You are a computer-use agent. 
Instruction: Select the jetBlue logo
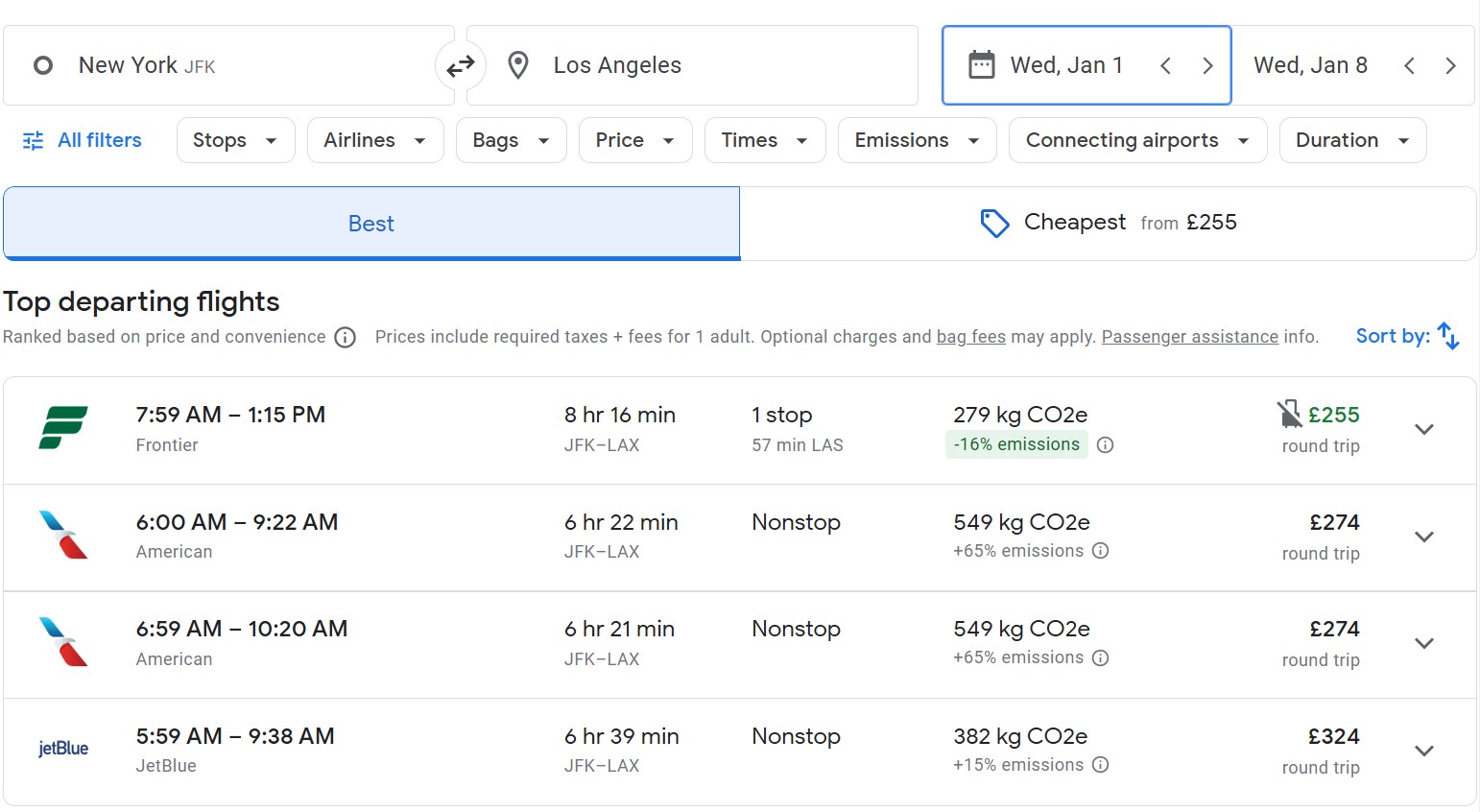(x=61, y=749)
